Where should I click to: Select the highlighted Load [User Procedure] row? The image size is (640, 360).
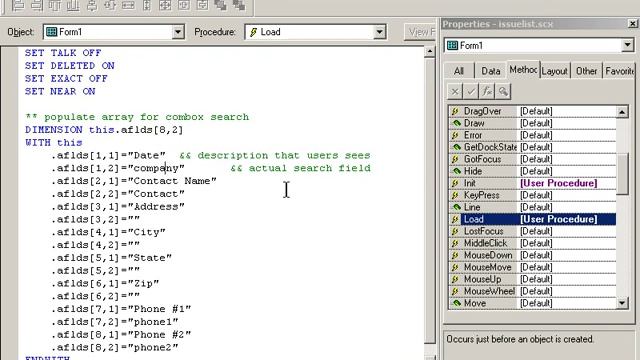532,219
